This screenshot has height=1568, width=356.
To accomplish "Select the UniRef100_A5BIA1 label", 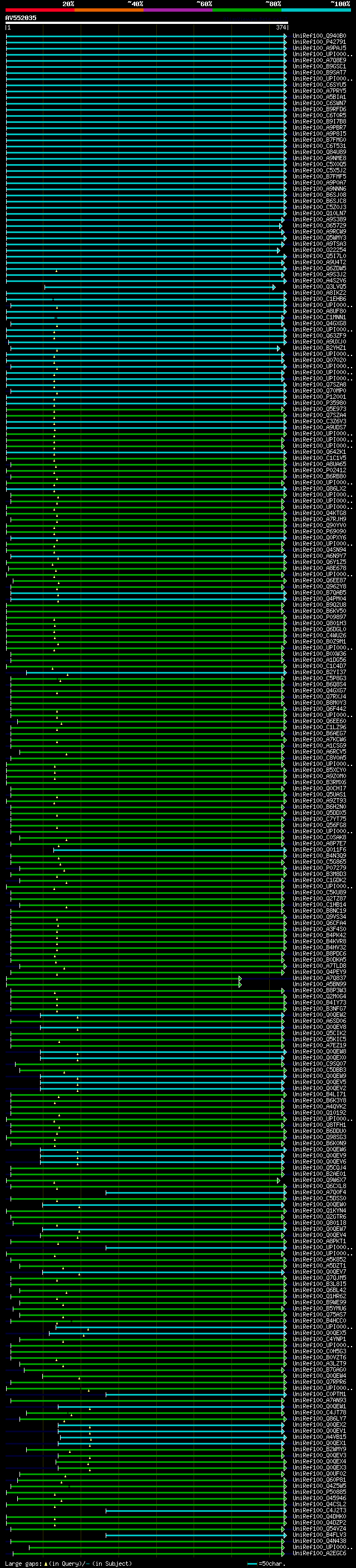I will click(319, 97).
